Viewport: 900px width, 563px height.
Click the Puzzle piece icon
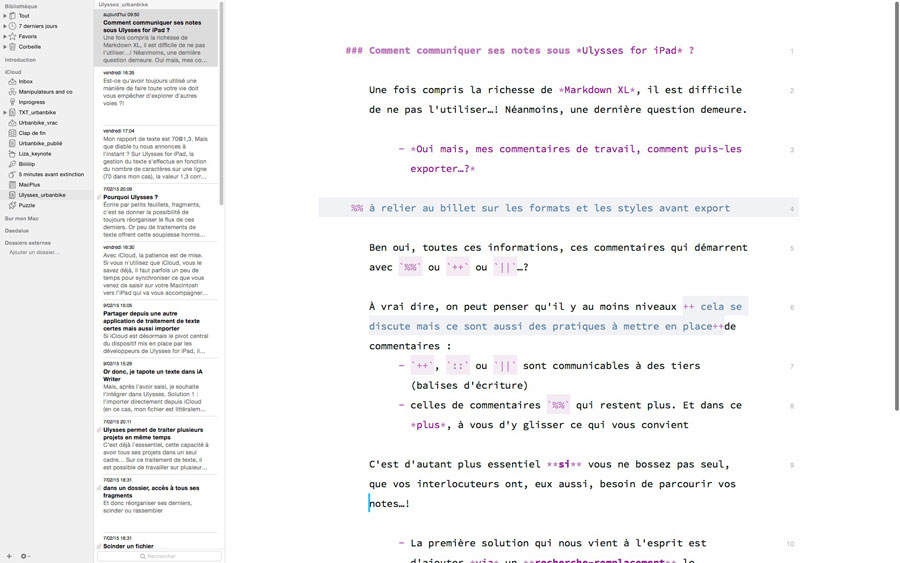(x=12, y=205)
